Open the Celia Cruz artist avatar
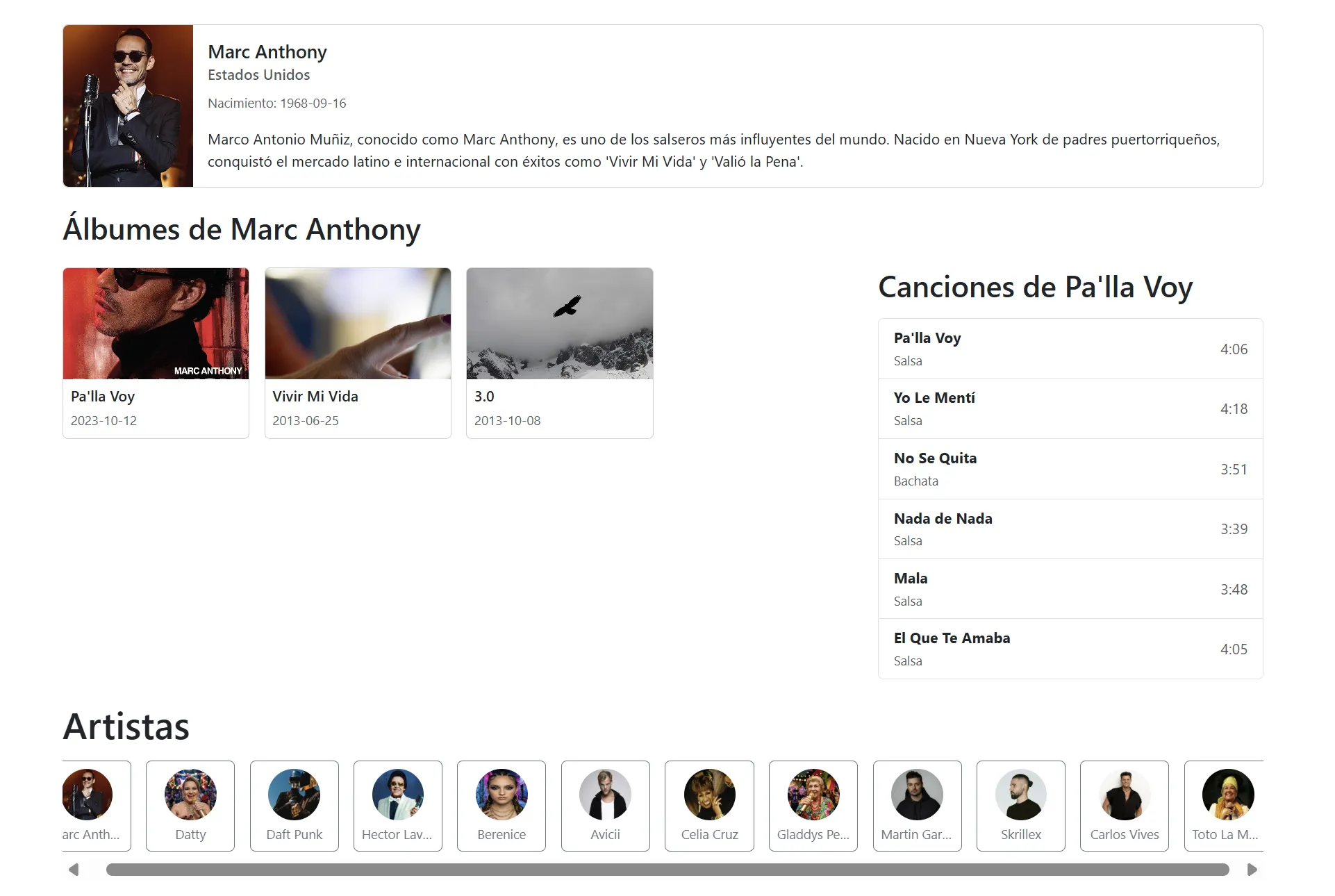The height and width of the screenshot is (896, 1335). pyautogui.click(x=709, y=795)
